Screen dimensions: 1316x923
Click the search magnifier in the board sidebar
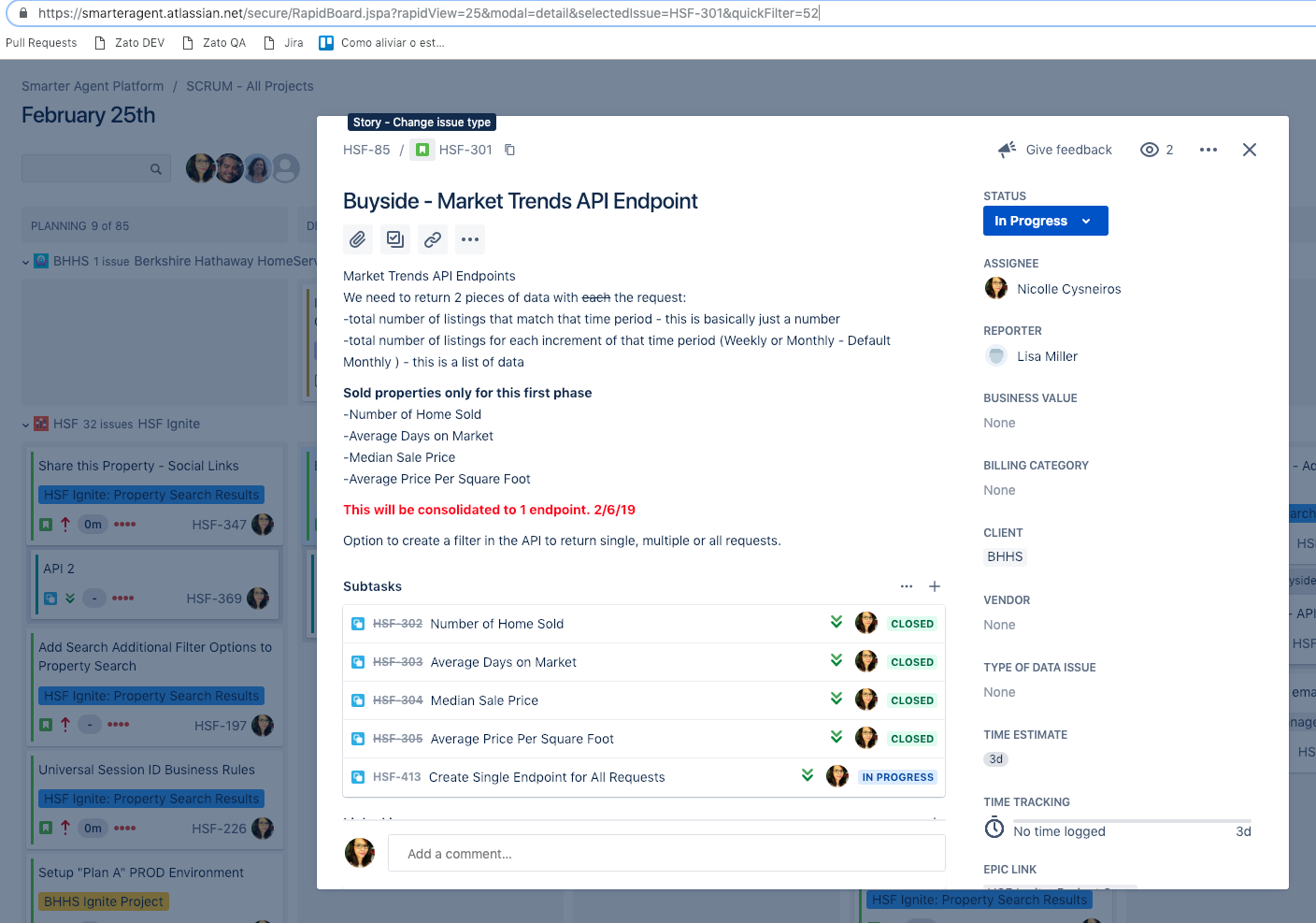pos(155,168)
